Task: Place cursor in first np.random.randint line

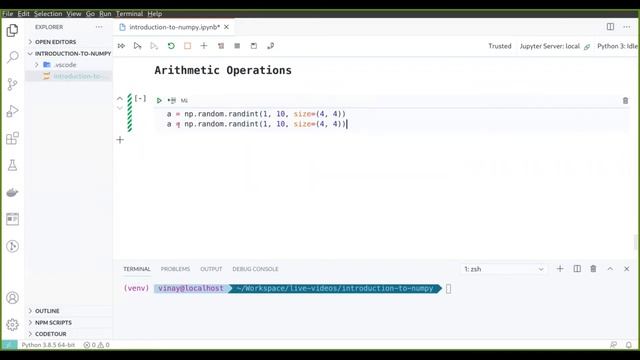Action: coord(256,114)
